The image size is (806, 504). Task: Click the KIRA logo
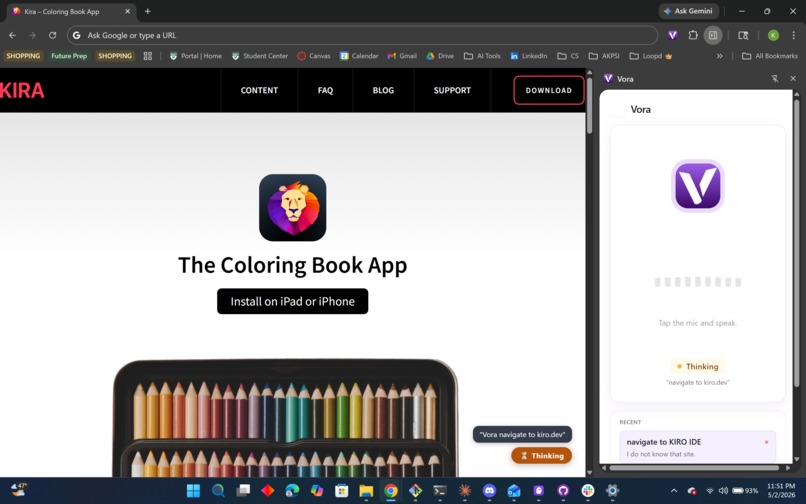click(22, 90)
